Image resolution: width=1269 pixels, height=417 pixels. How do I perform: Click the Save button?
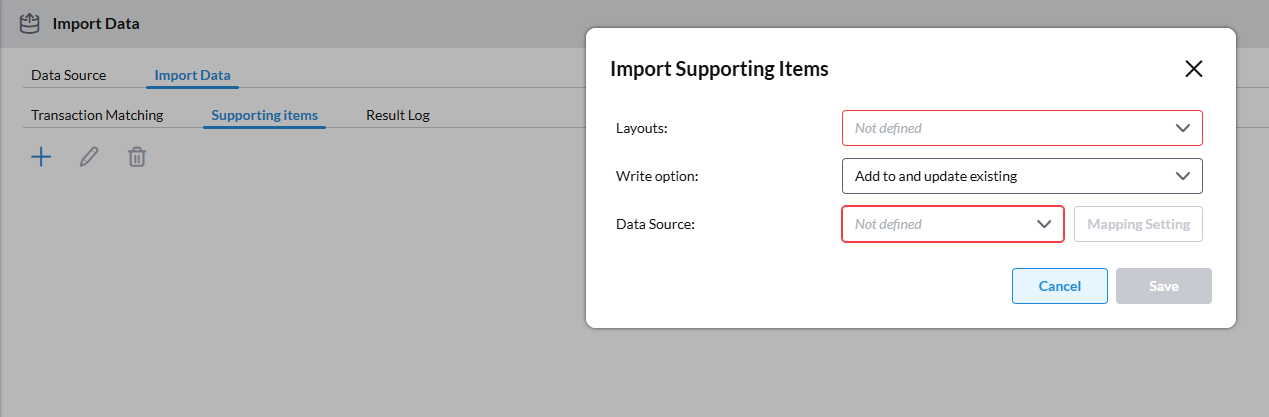click(x=1163, y=286)
